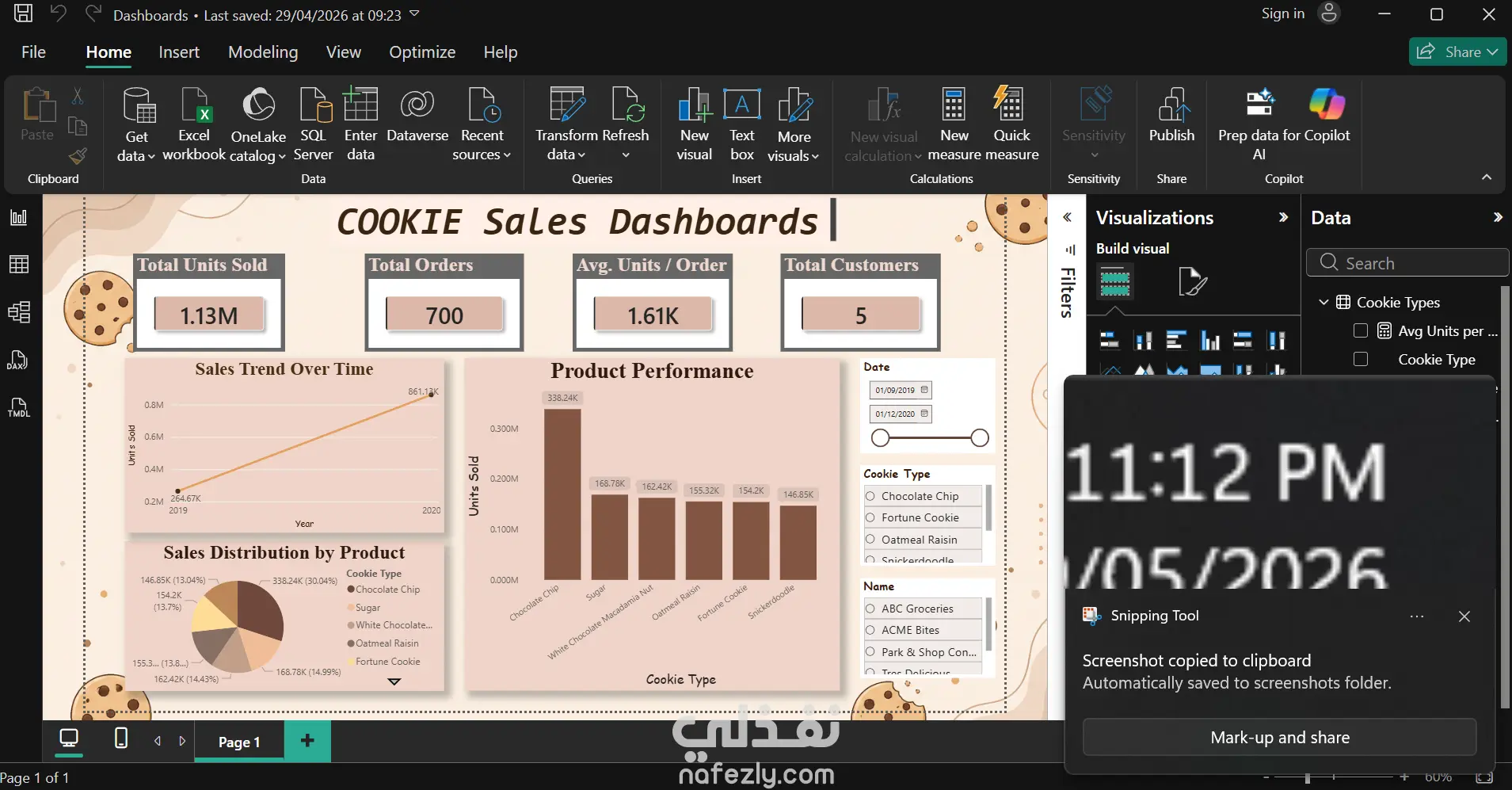Image resolution: width=1512 pixels, height=790 pixels.
Task: Create a New measure
Action: (954, 124)
